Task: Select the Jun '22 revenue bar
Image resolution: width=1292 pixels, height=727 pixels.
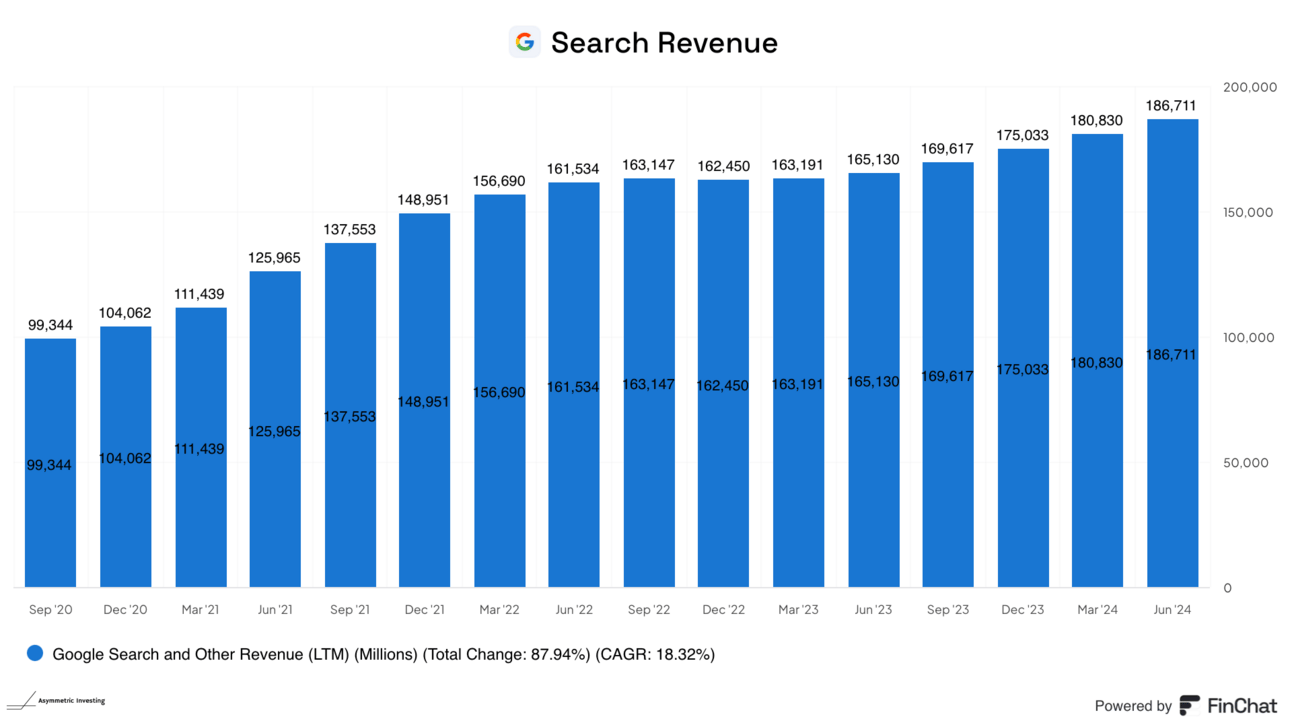Action: coord(574,385)
